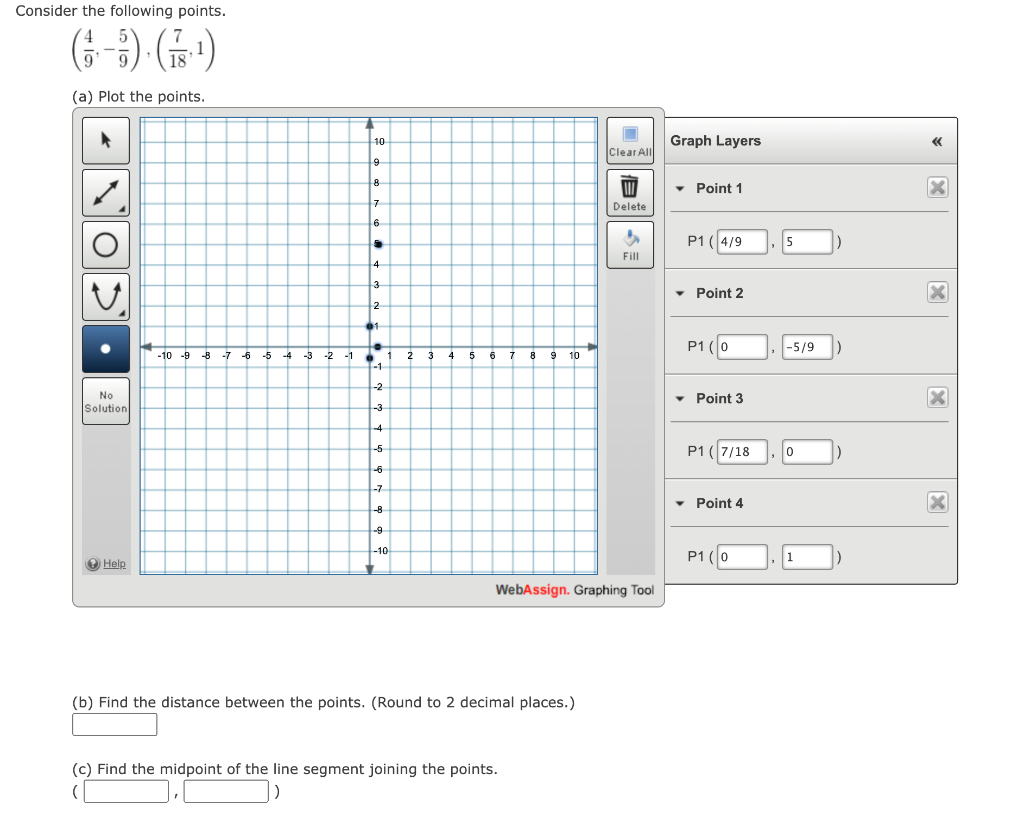The height and width of the screenshot is (823, 1024).
Task: Select the arrow selection tool
Action: tap(105, 140)
